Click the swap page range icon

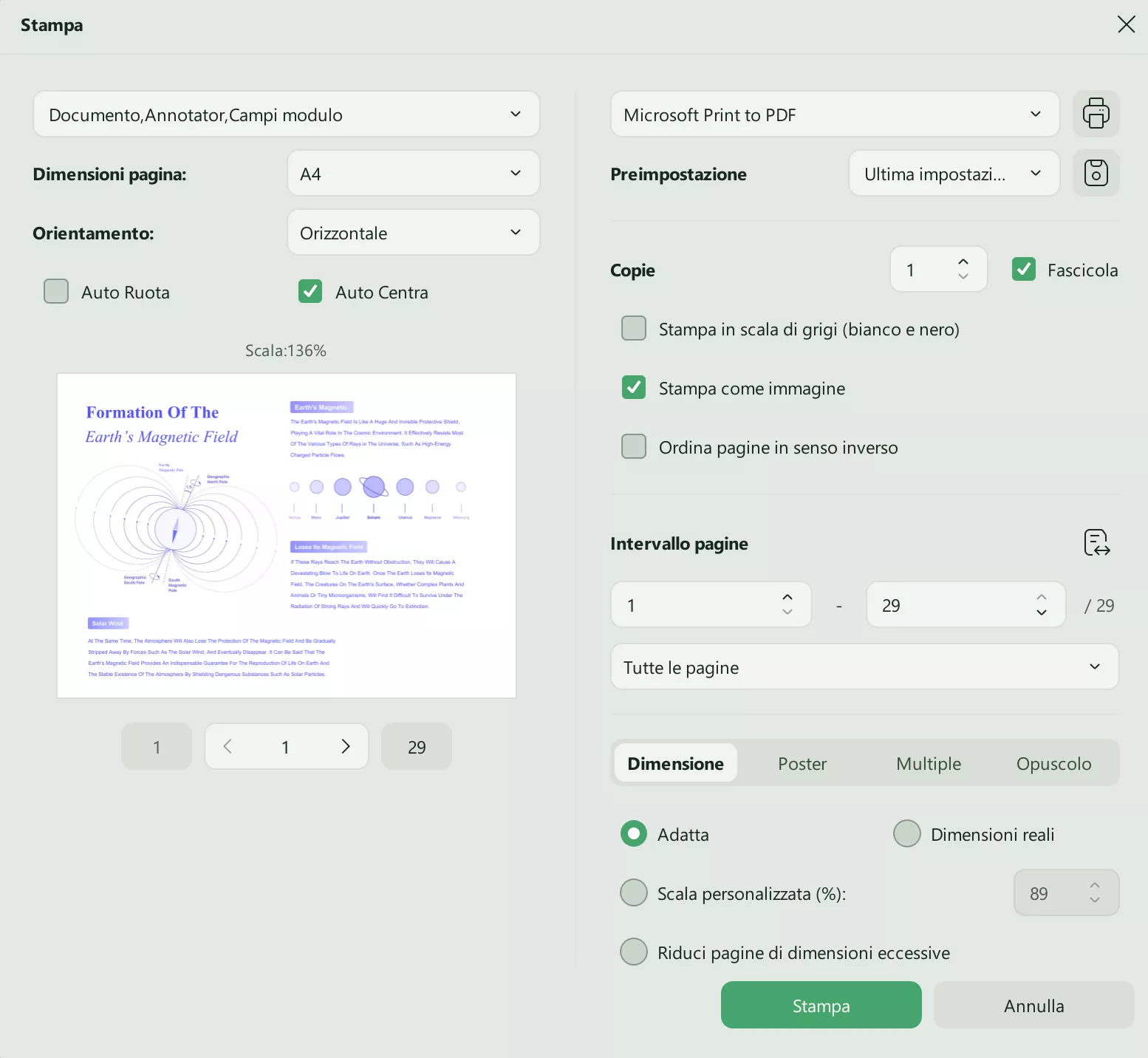point(1096,543)
